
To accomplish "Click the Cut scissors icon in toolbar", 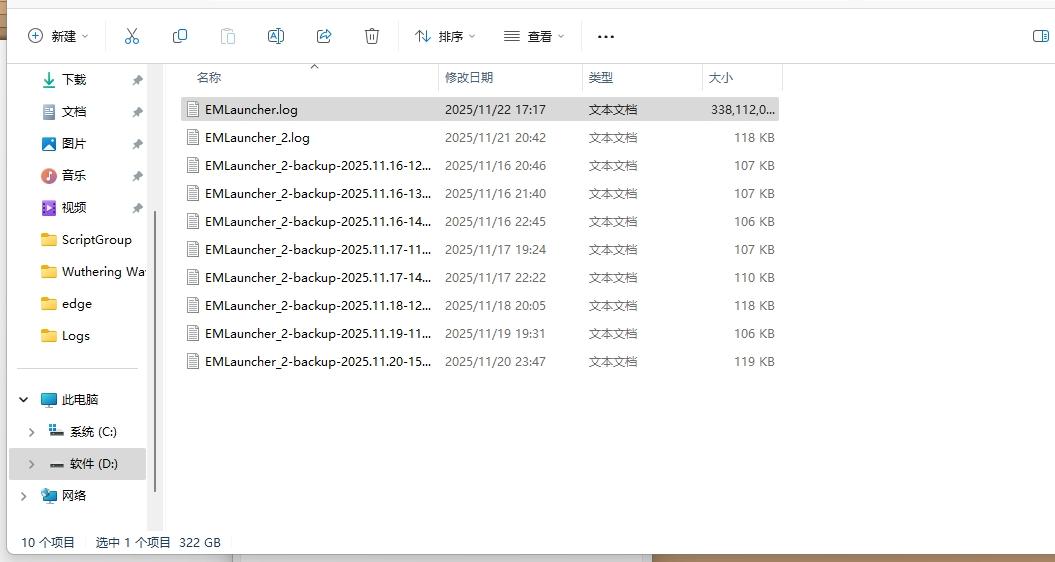I will pyautogui.click(x=132, y=36).
